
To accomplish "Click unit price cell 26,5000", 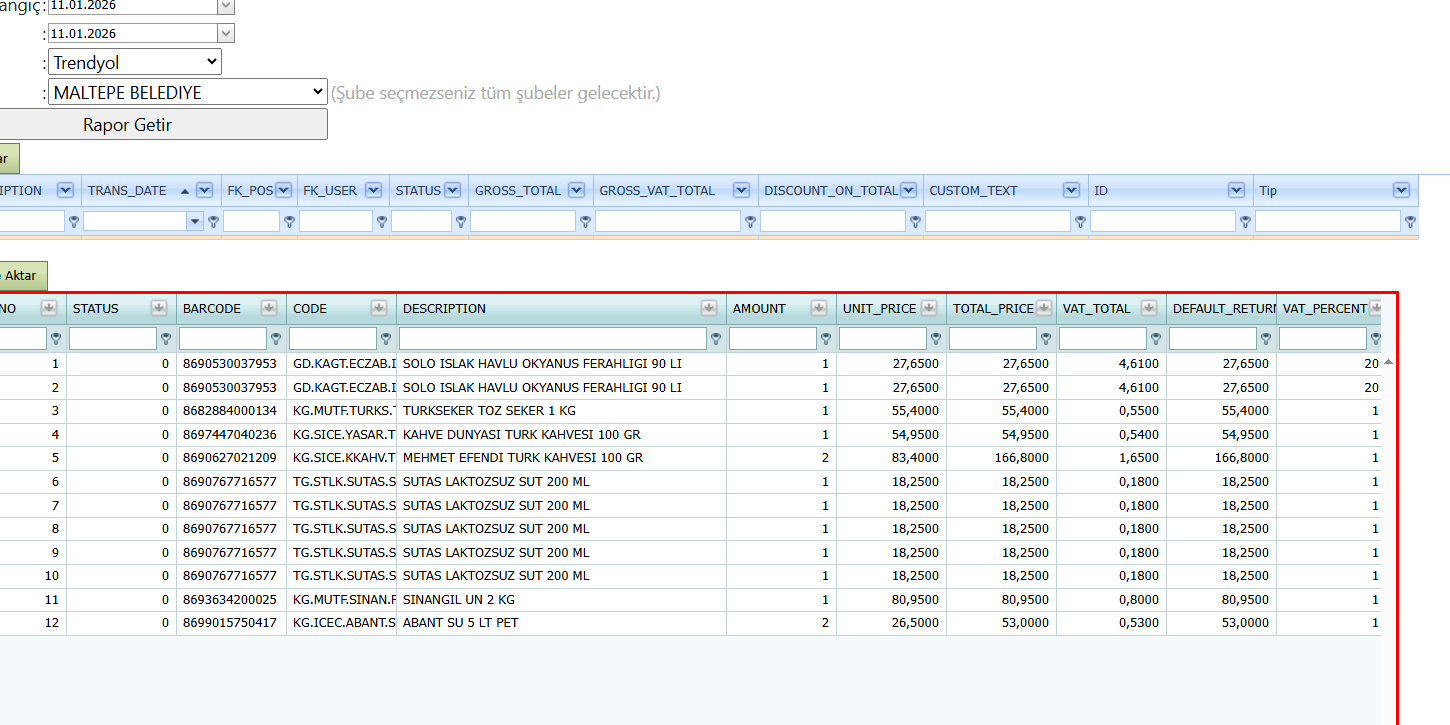I will (891, 623).
